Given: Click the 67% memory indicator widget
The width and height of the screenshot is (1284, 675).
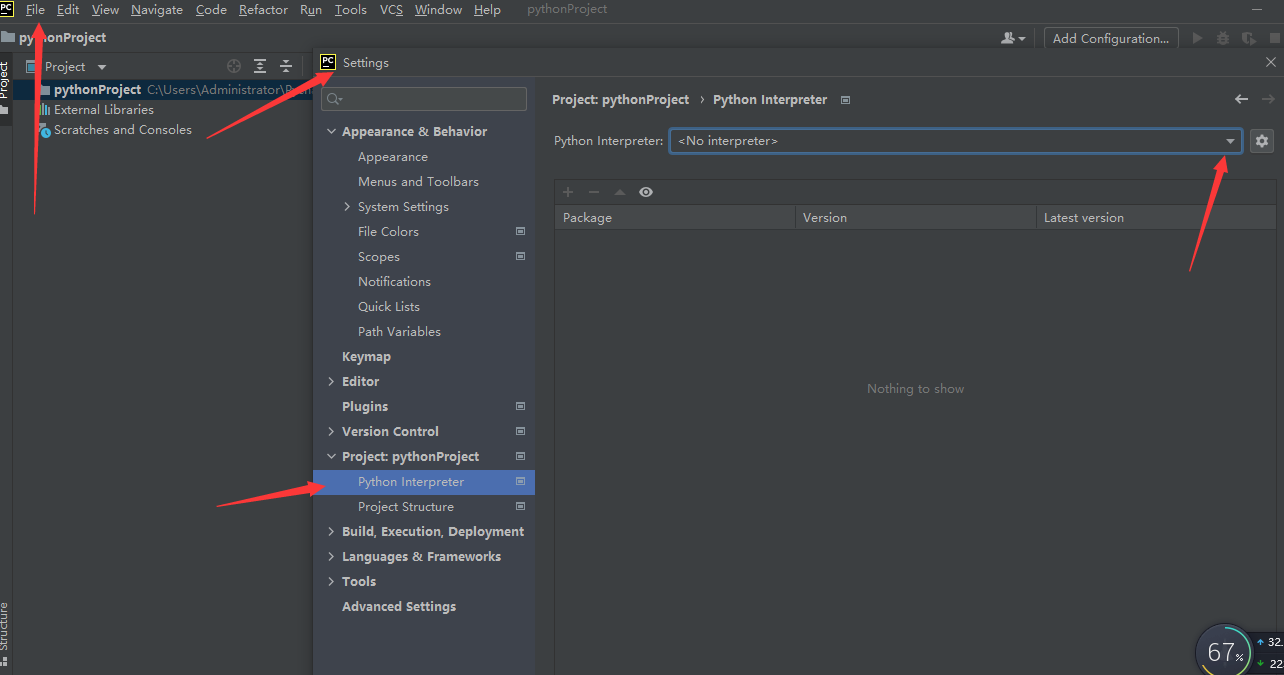Looking at the screenshot, I should (x=1222, y=651).
